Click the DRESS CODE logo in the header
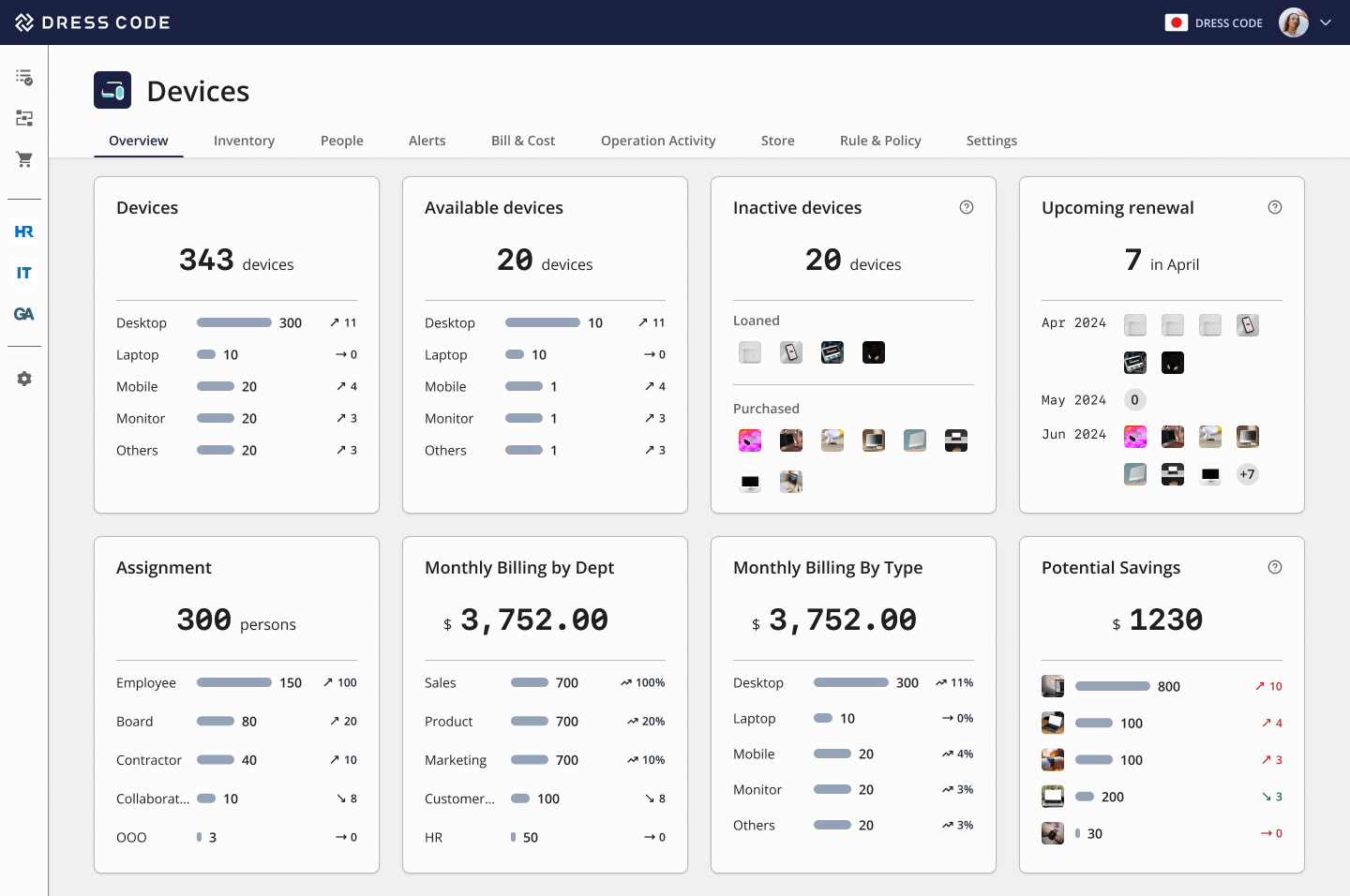Image resolution: width=1350 pixels, height=896 pixels. point(92,22)
